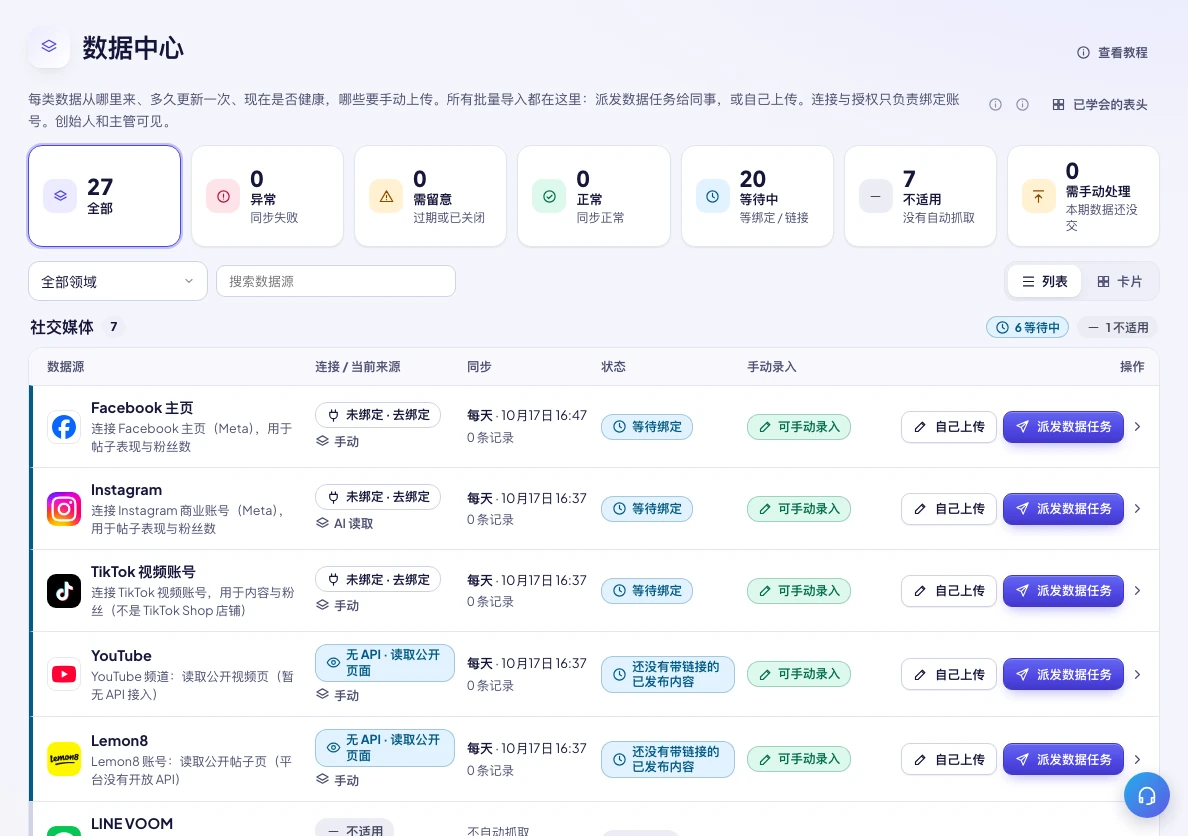This screenshot has width=1188, height=836.
Task: Click 可手动录入 in YouTube row
Action: 799,674
